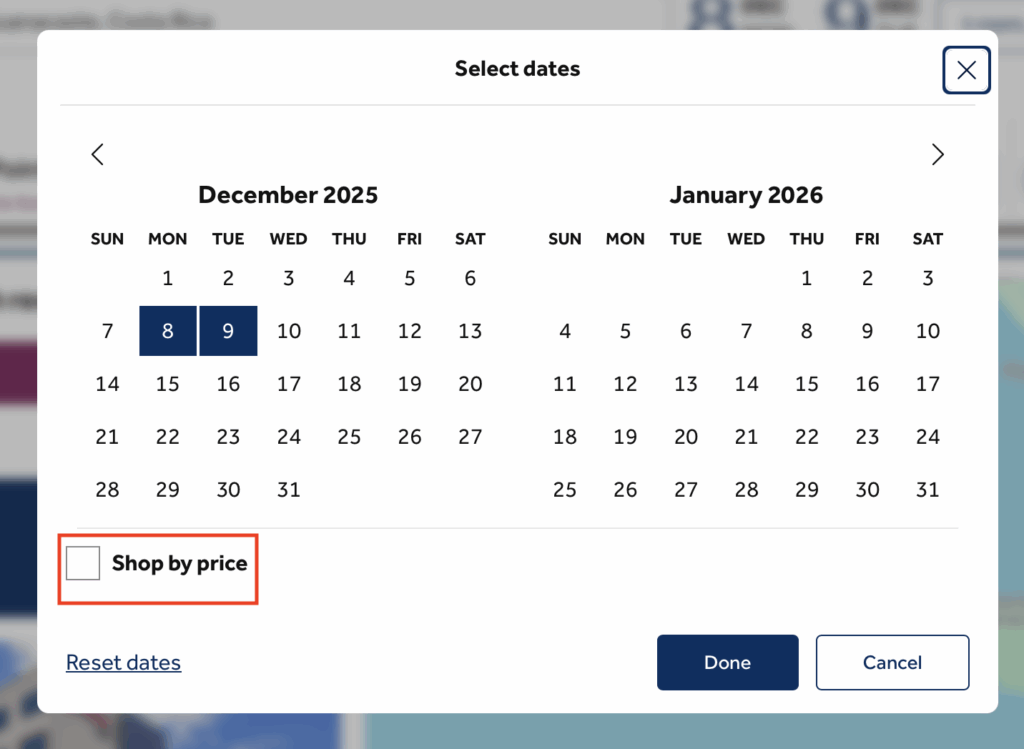Click the highlighted December 8 date
1024x749 pixels.
pyautogui.click(x=167, y=330)
